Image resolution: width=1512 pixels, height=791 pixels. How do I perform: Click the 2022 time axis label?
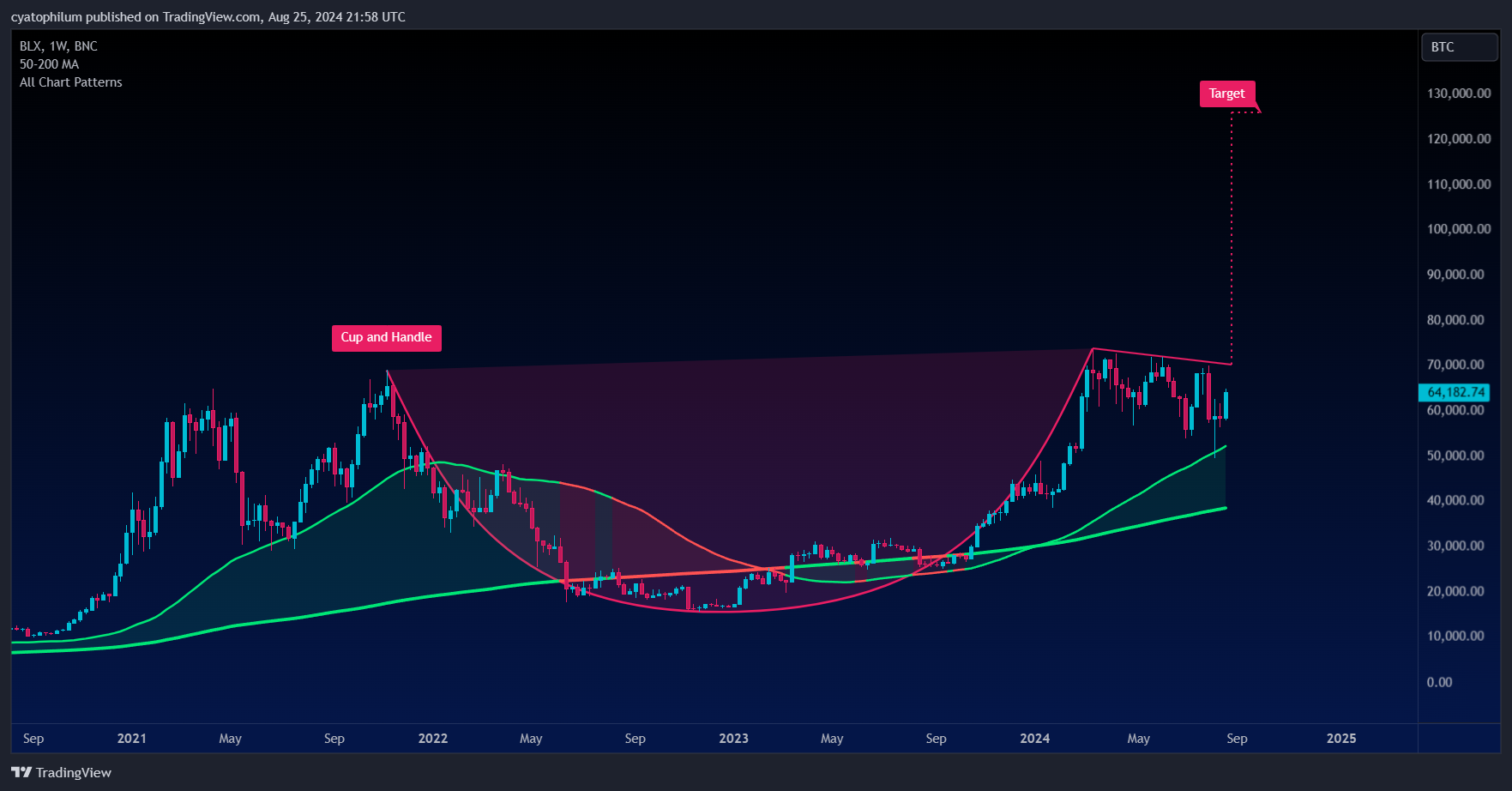click(x=432, y=739)
